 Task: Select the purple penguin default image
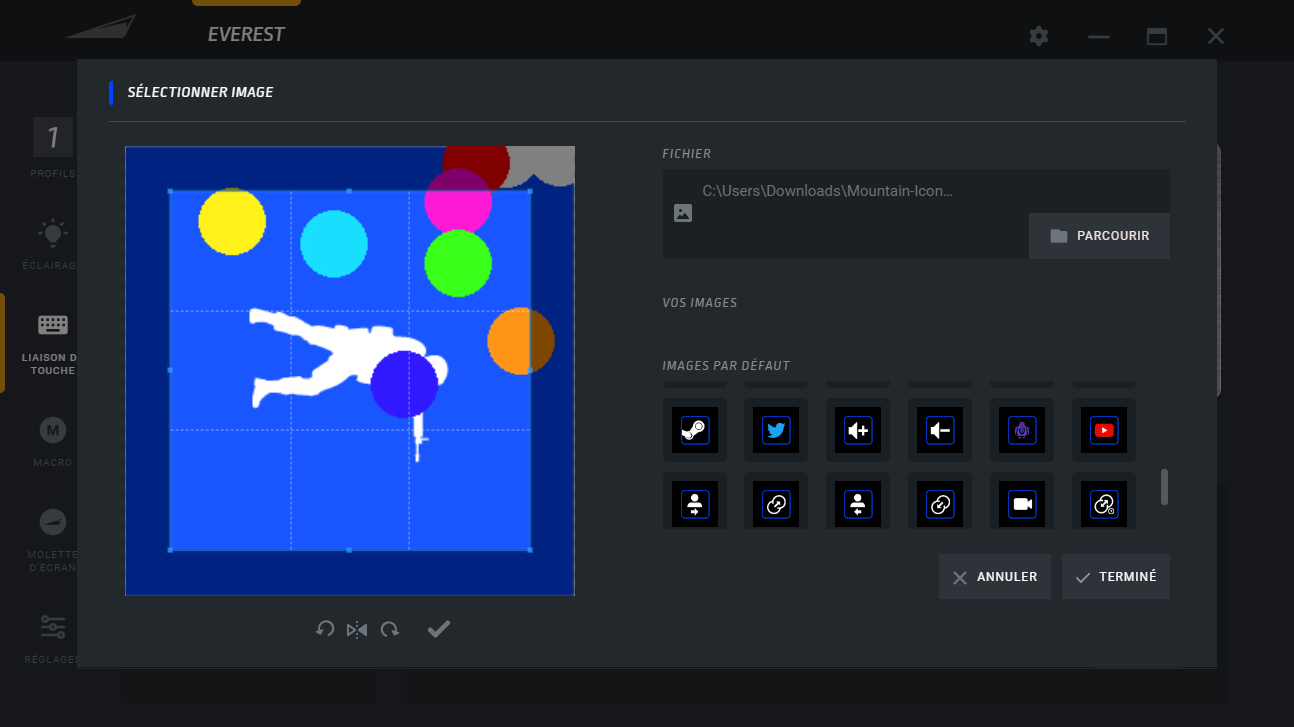1022,431
